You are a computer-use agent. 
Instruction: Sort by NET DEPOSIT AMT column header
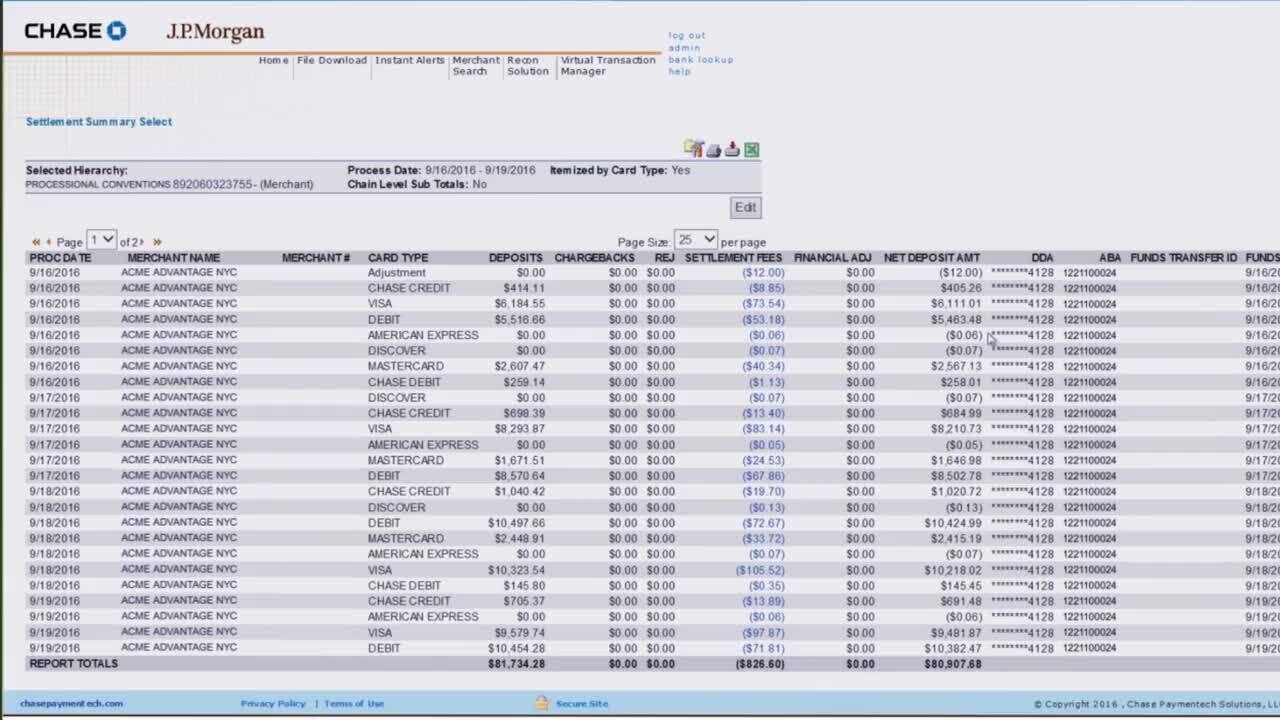coord(932,258)
